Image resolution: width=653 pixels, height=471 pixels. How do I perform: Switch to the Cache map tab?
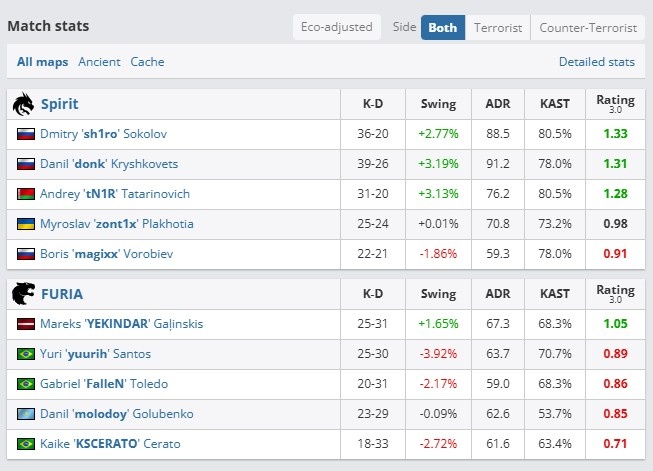147,62
